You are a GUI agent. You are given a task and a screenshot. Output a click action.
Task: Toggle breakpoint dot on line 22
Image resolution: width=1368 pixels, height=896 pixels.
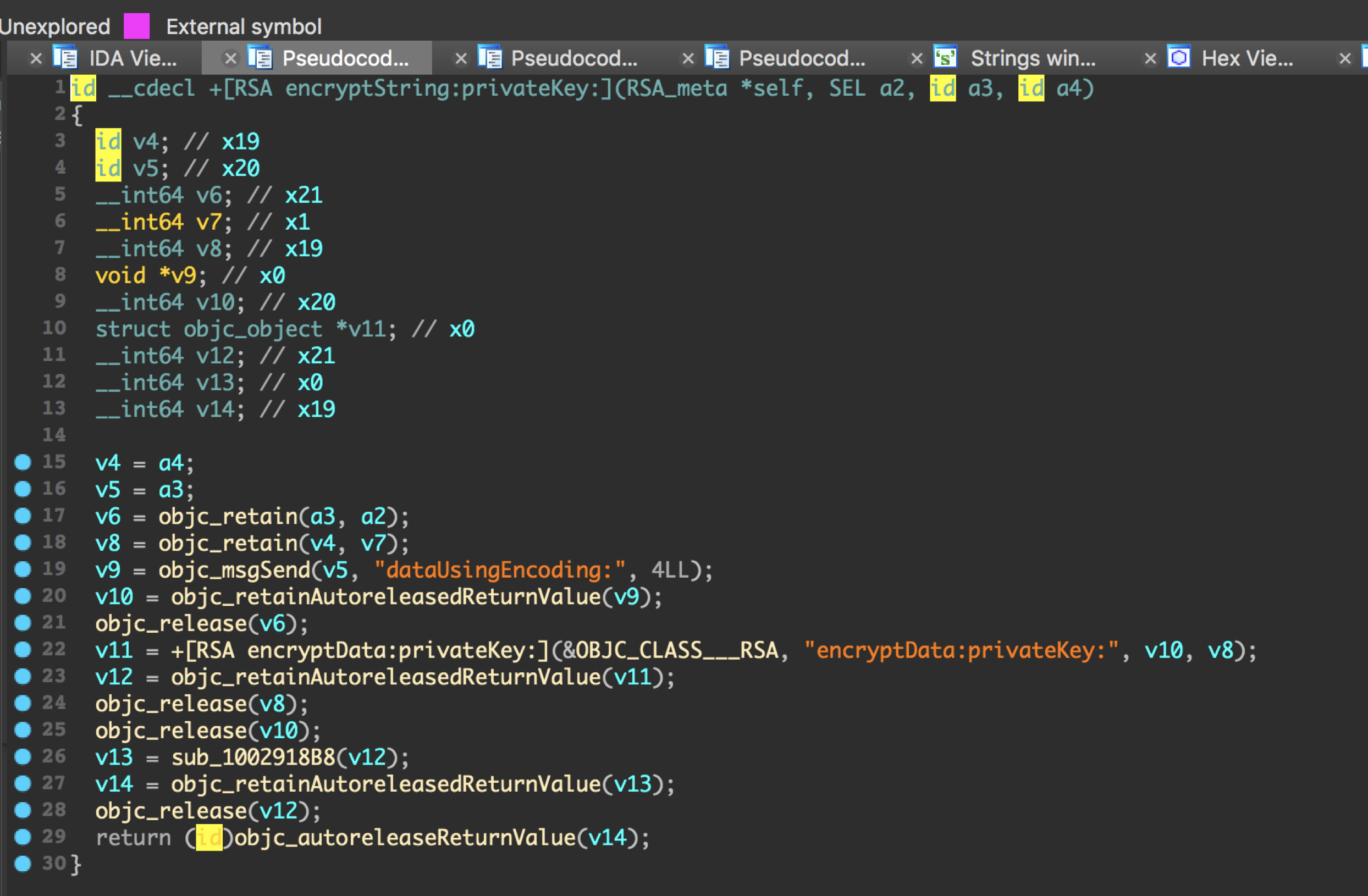[x=23, y=649]
